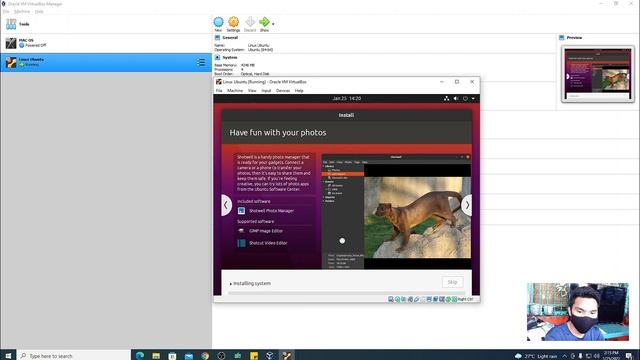Open Windows Start menu
Screen dimensions: 640x360
(x=8, y=356)
